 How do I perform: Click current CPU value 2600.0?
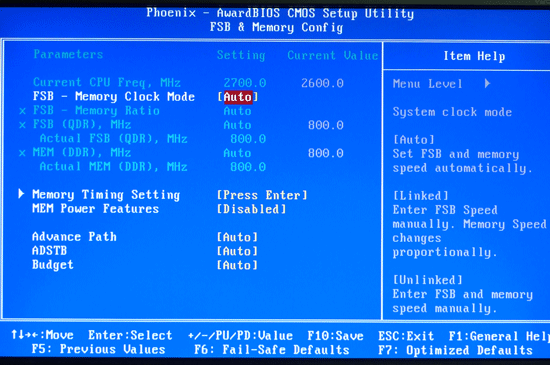coord(322,83)
